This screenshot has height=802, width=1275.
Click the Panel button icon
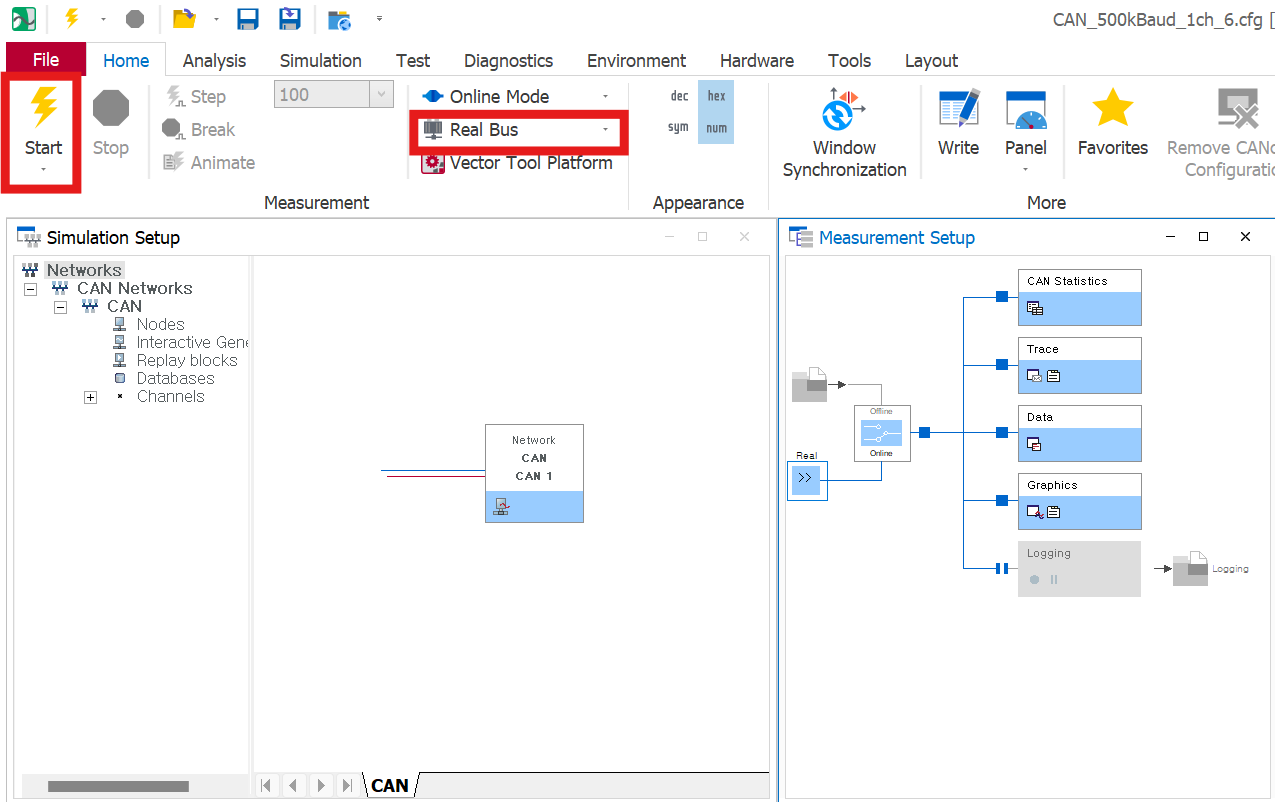click(1025, 110)
